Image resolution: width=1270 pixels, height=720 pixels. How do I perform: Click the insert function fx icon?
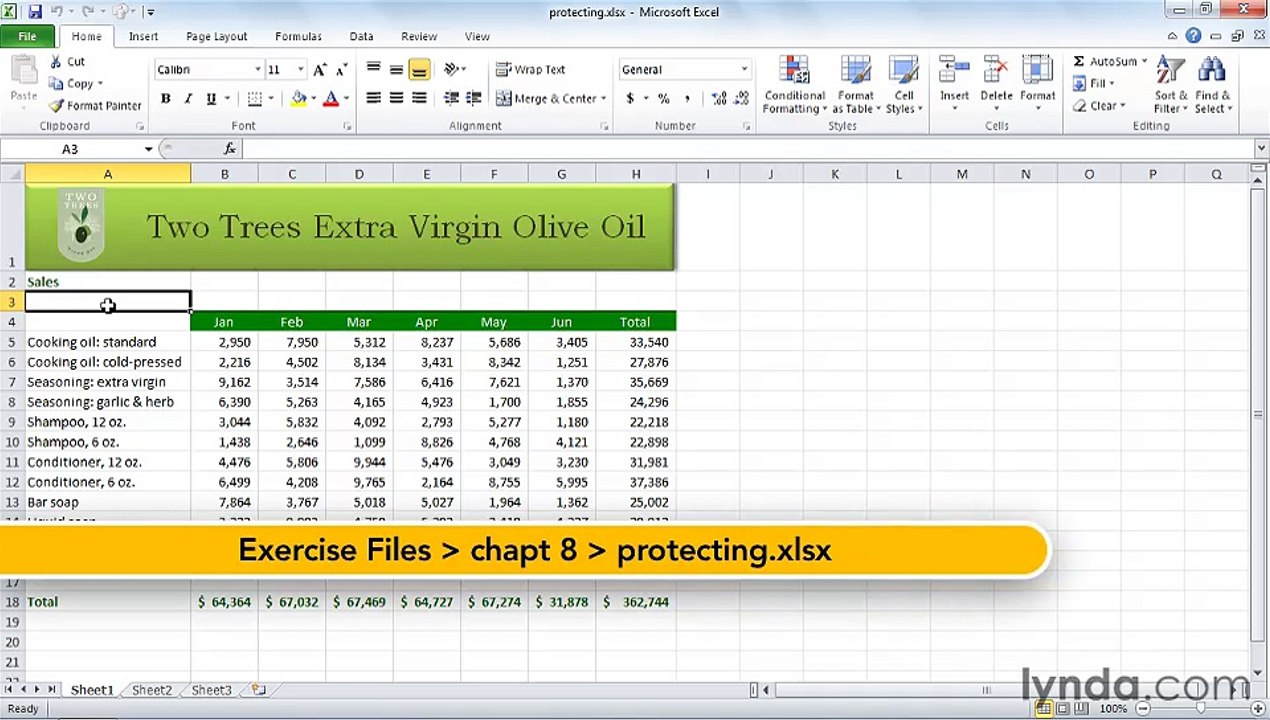point(229,149)
